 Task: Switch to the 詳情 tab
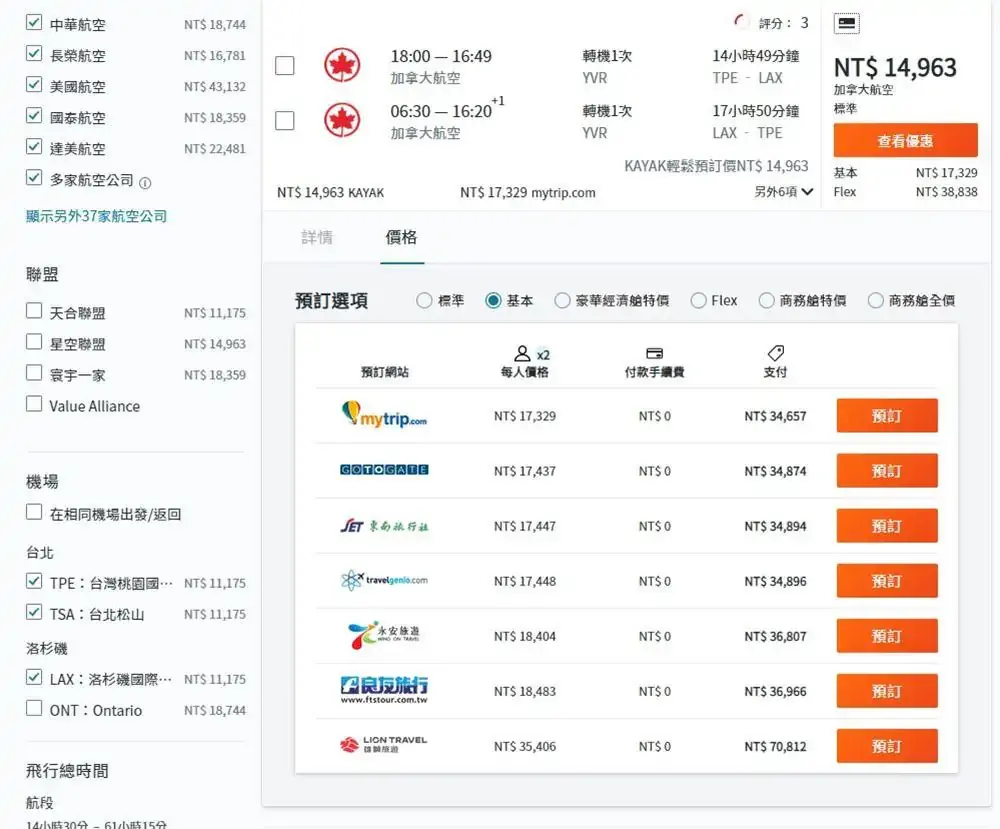pos(317,238)
